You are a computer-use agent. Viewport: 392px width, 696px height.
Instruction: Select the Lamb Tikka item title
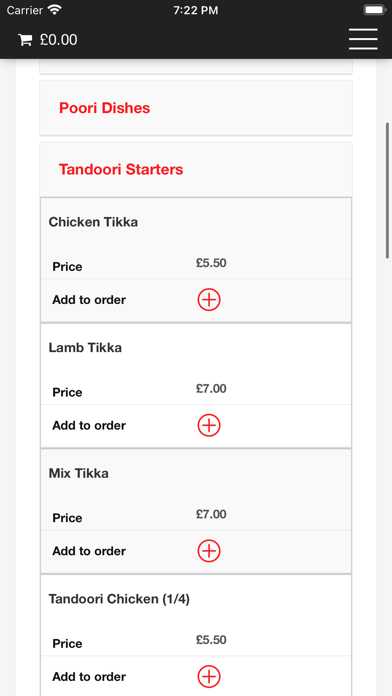[85, 348]
